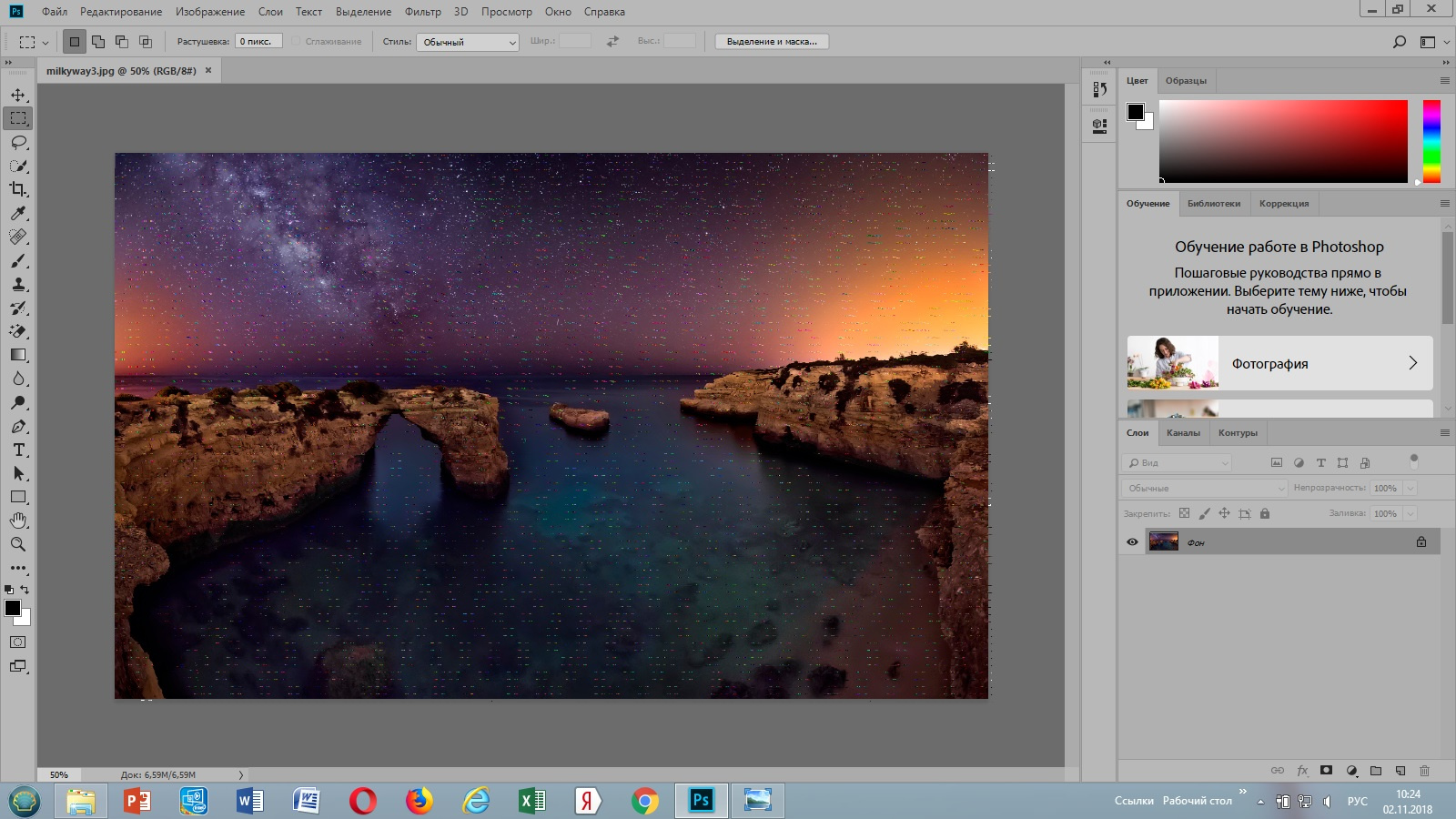Open layer styles fx menu
The image size is (1456, 819).
tap(1302, 771)
